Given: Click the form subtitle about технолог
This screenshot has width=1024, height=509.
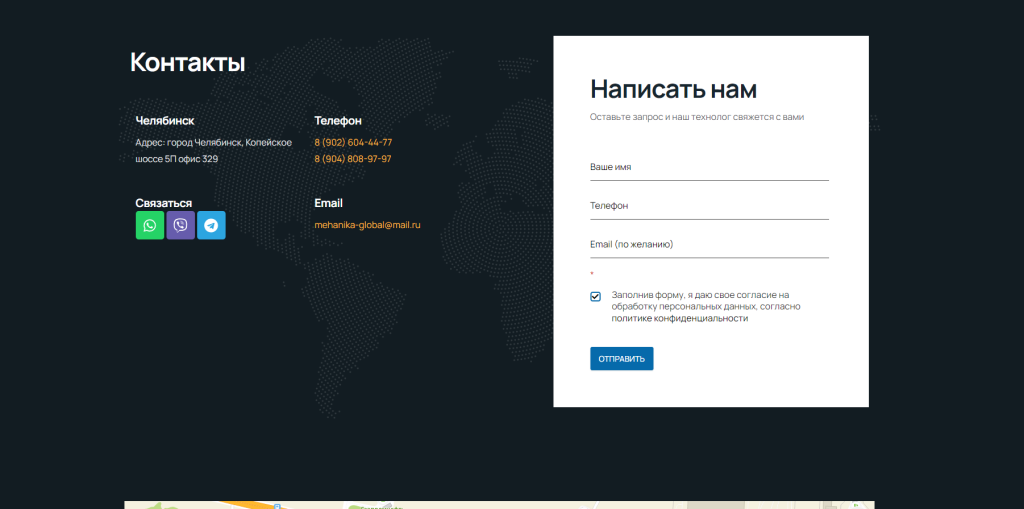Looking at the screenshot, I should tap(697, 117).
